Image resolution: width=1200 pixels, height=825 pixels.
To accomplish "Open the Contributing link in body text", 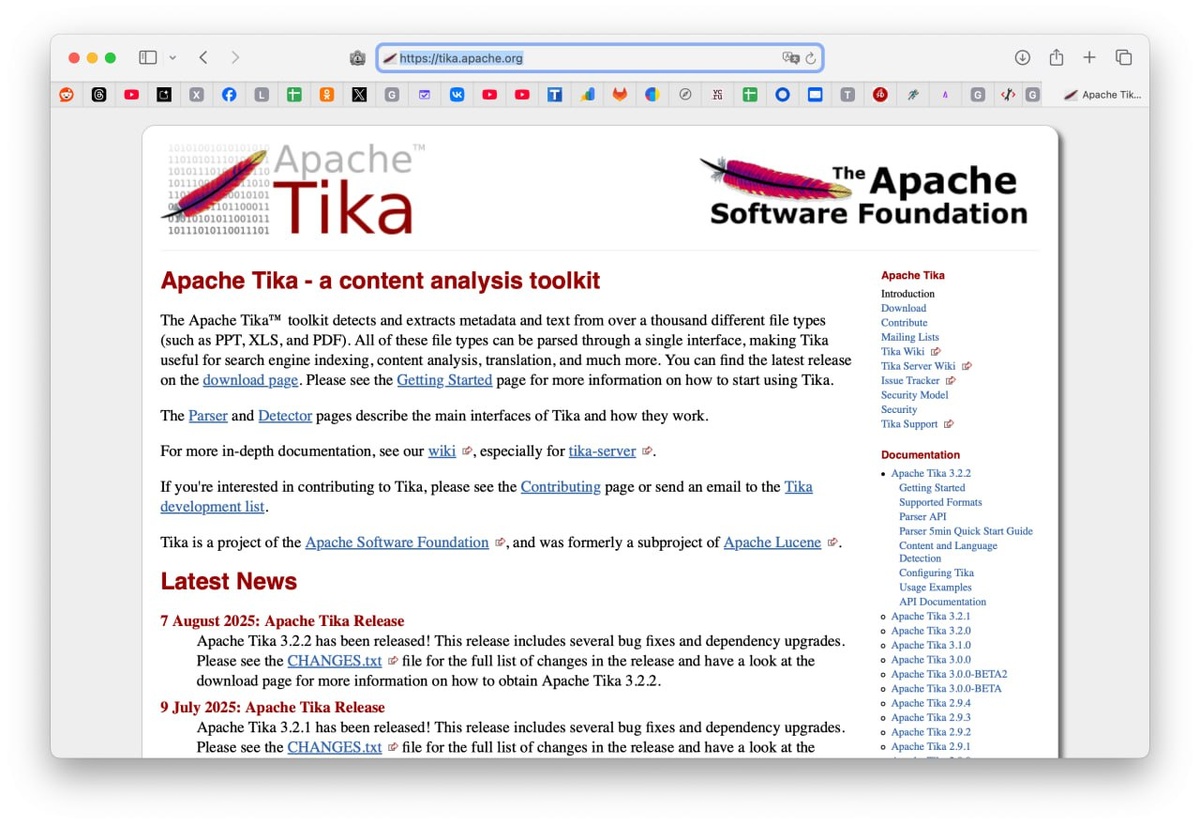I will (x=560, y=487).
